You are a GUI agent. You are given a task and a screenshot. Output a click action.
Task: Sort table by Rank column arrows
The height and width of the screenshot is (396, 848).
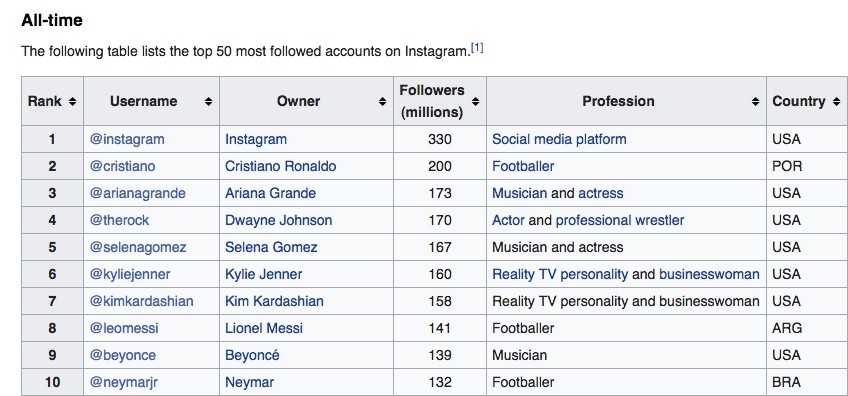(x=72, y=101)
